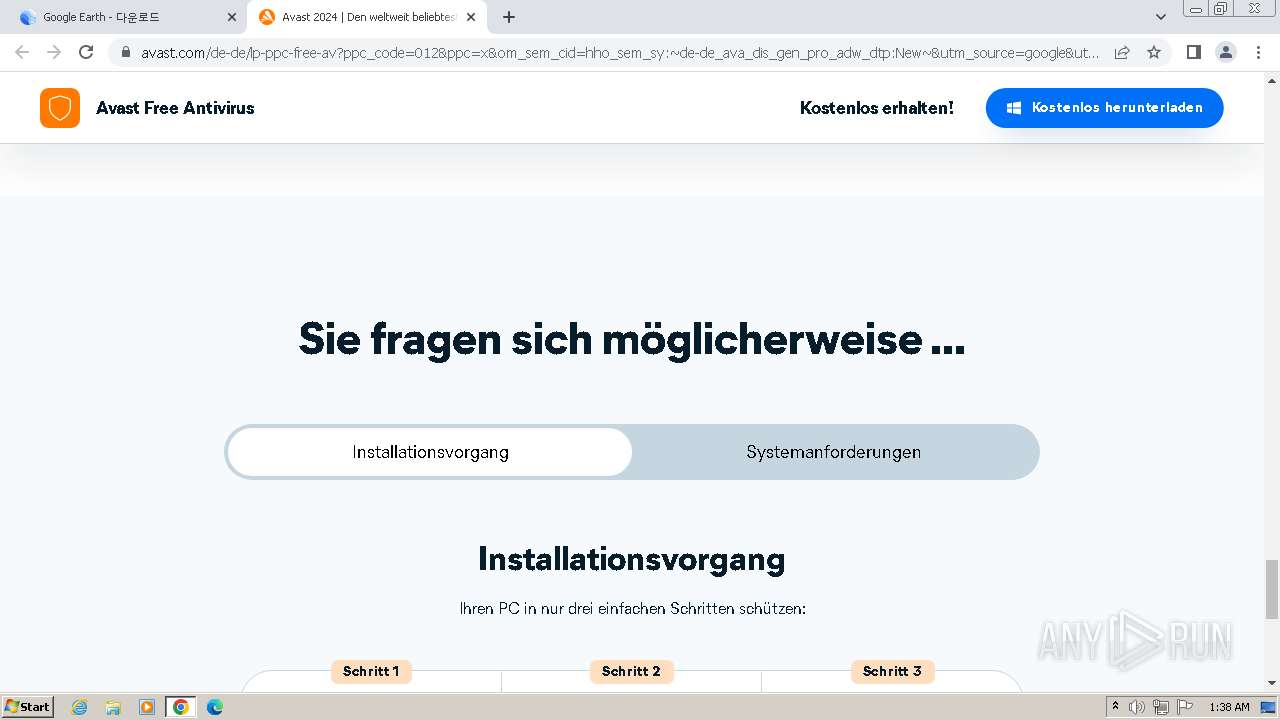This screenshot has width=1280, height=720.
Task: Expand the tab search chevron
Action: [1161, 17]
